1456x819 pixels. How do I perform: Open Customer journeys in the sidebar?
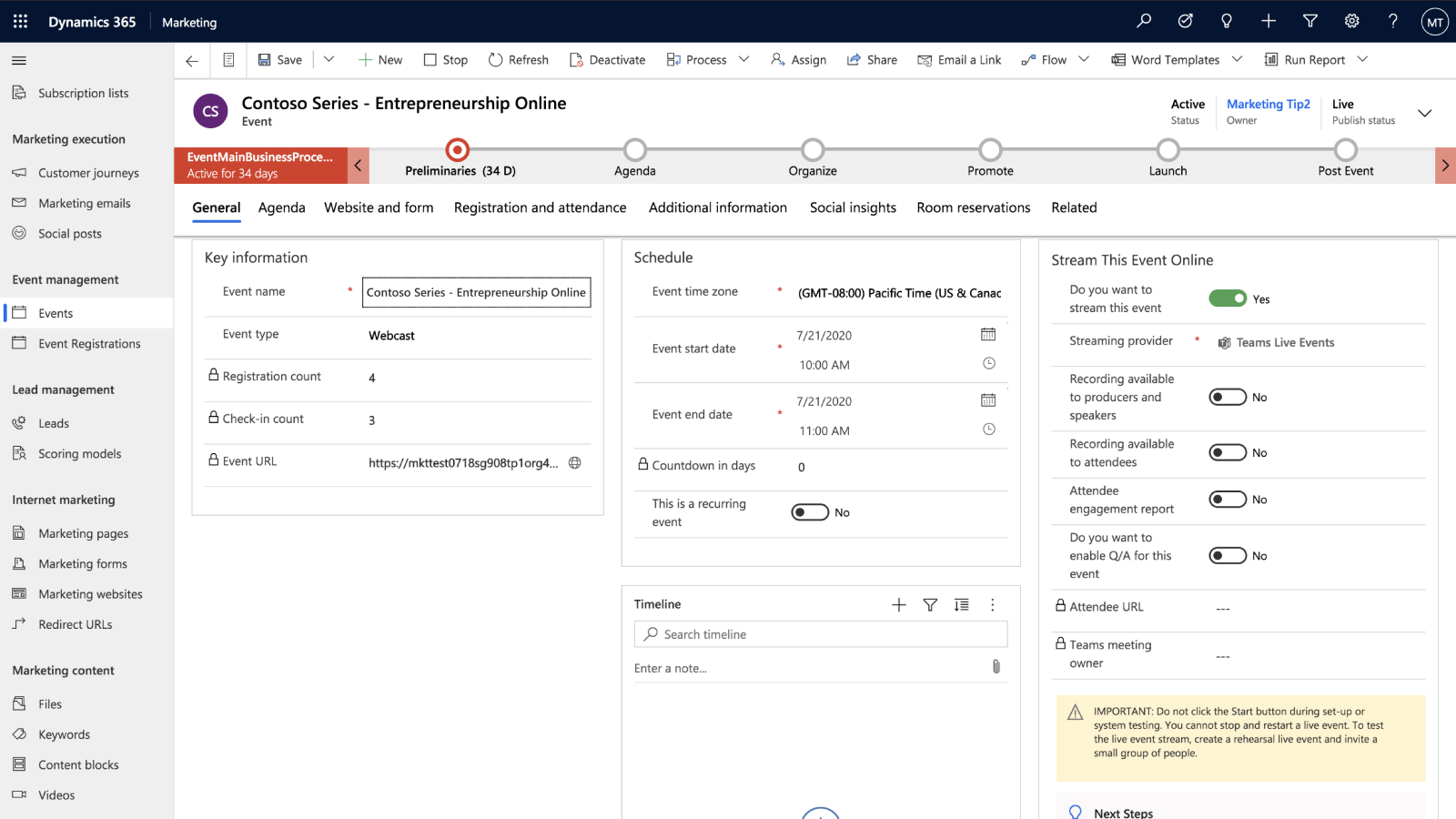88,173
